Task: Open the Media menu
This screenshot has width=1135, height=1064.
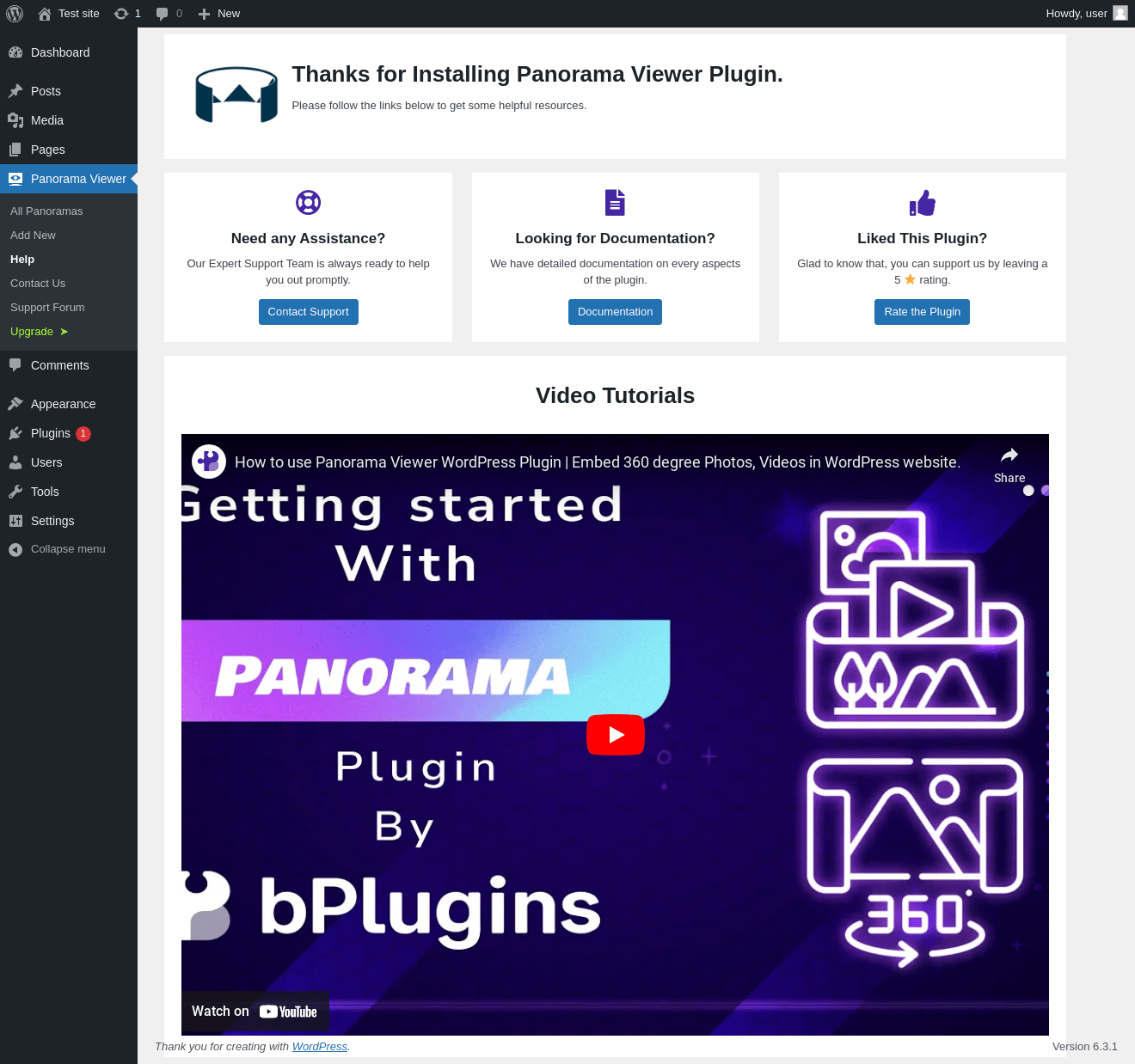Action: click(x=69, y=120)
